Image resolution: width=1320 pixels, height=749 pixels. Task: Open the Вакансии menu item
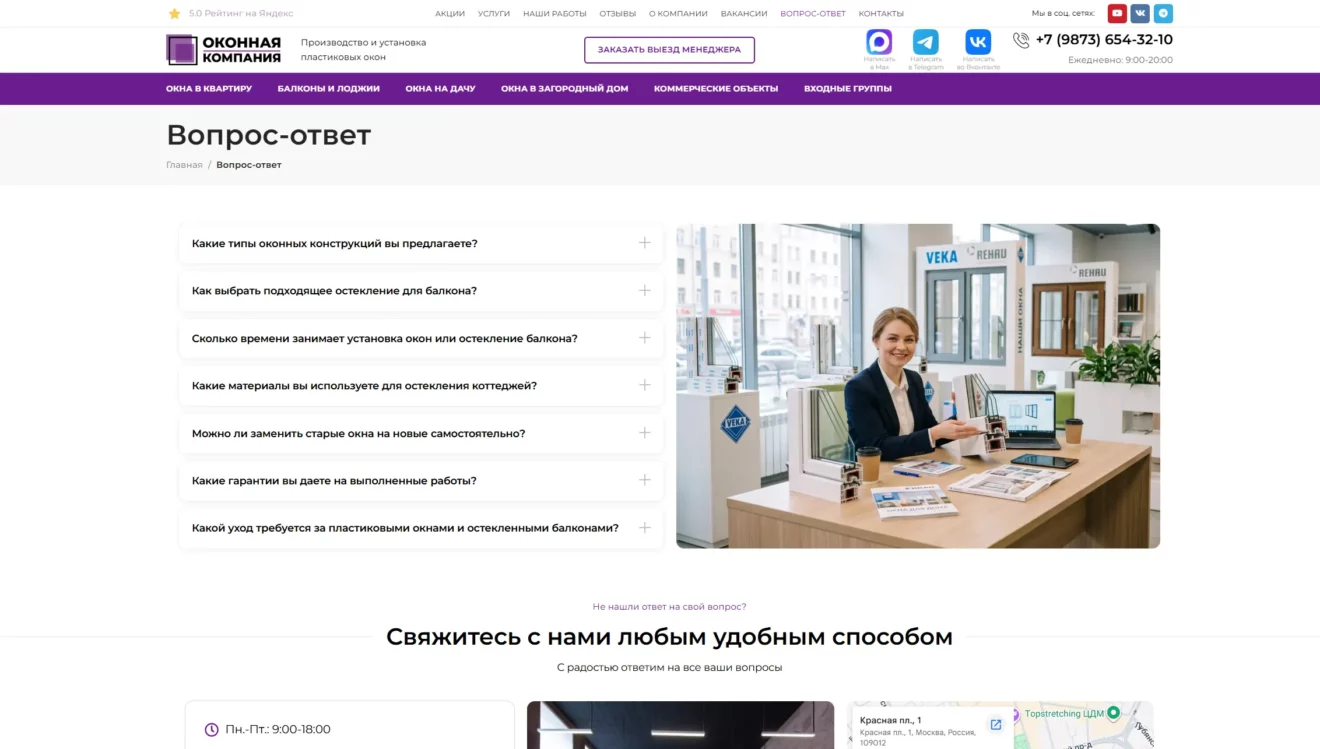744,14
